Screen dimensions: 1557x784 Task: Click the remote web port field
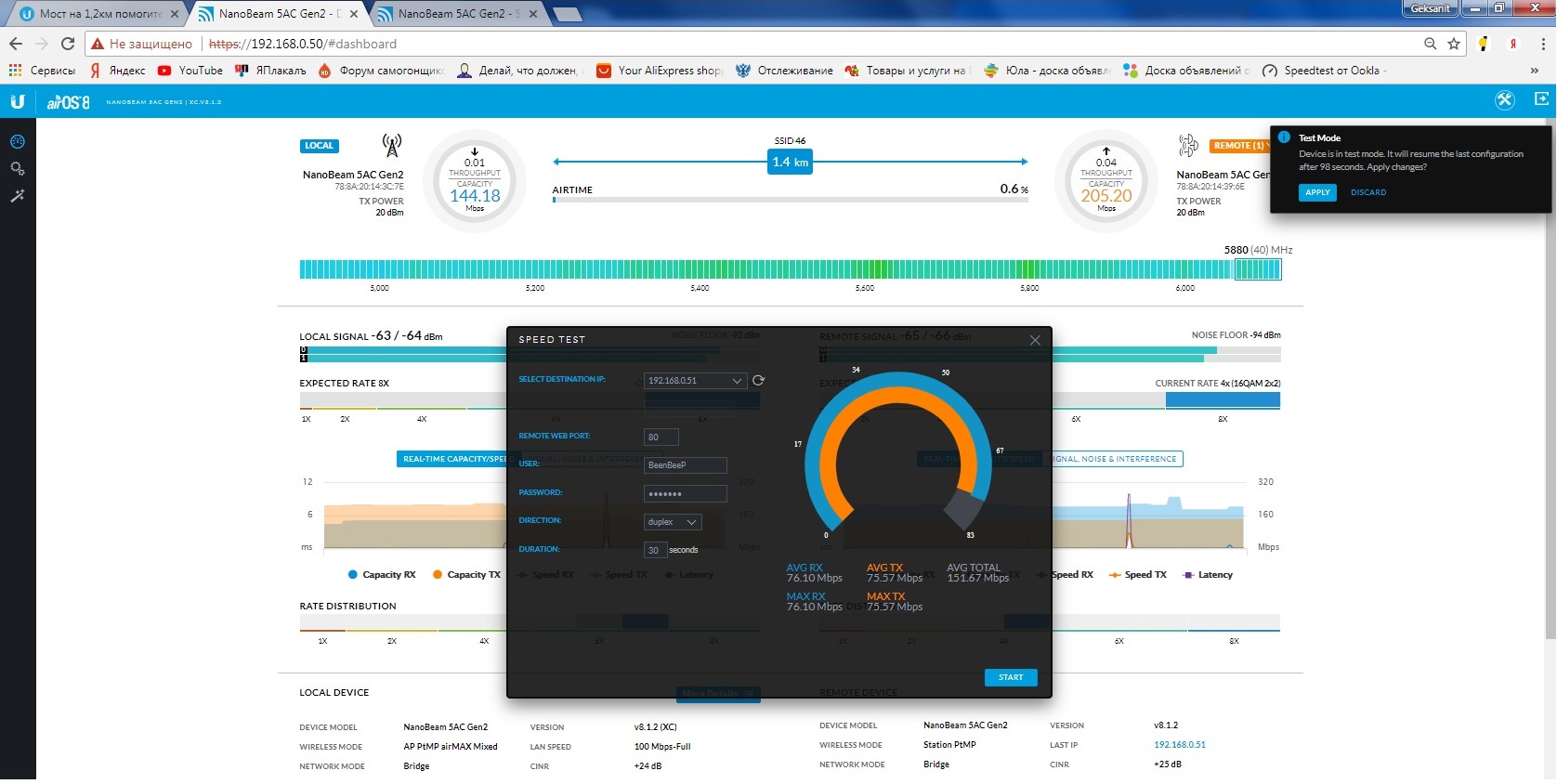[661, 437]
